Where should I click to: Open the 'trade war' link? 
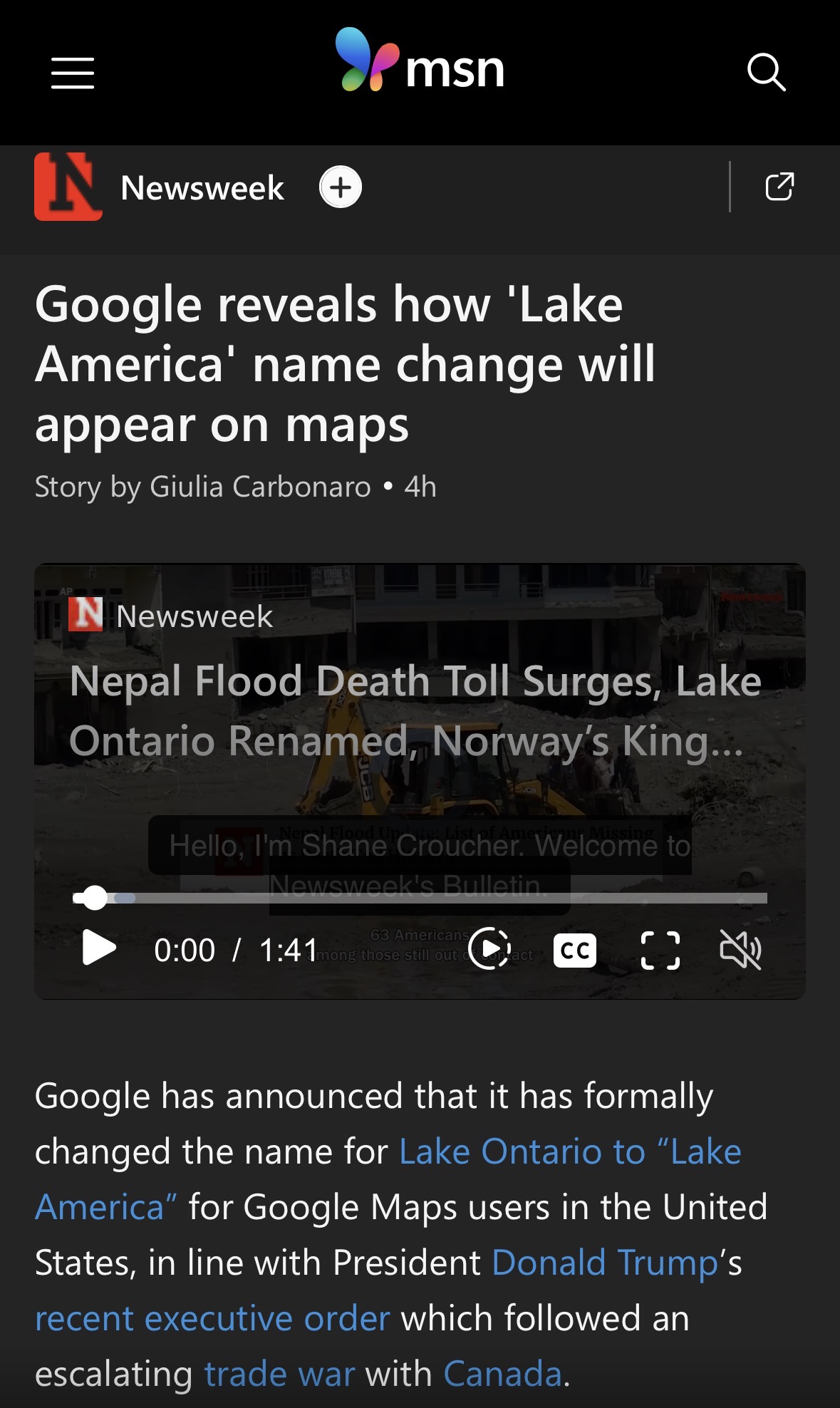pos(279,1375)
